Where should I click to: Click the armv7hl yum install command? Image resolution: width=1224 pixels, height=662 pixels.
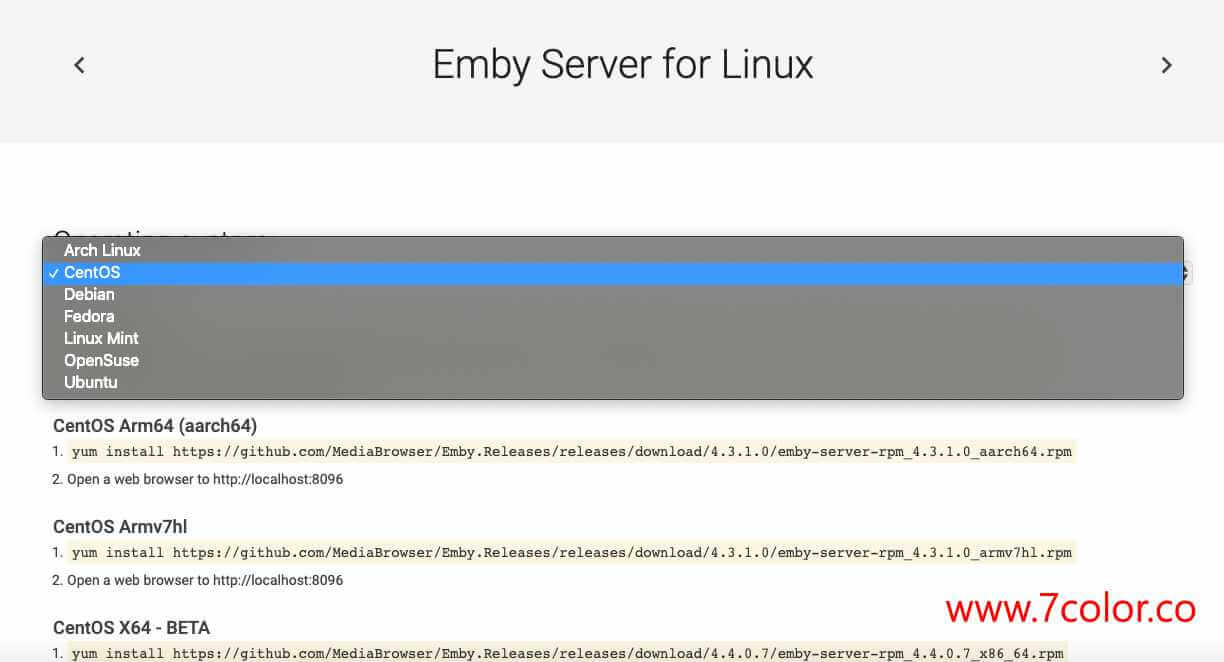click(572, 553)
